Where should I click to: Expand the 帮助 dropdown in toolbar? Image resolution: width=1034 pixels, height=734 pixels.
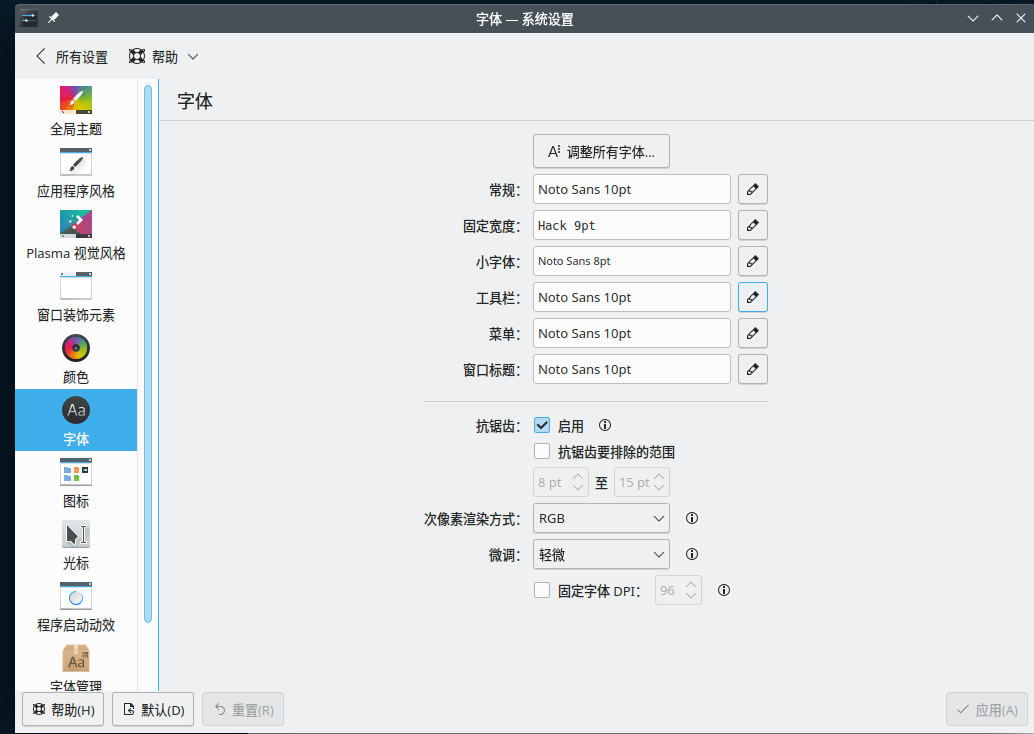click(164, 57)
